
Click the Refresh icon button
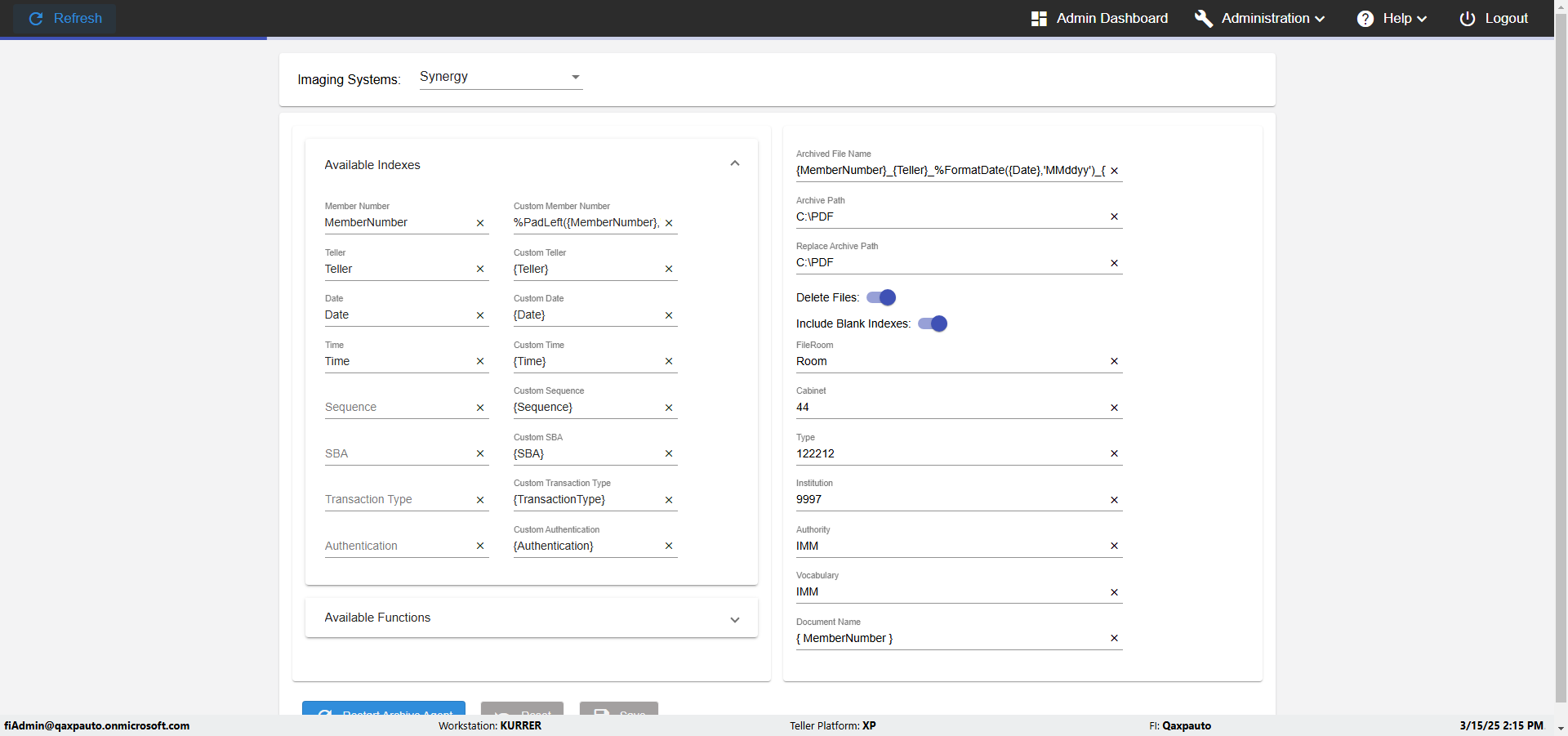pos(36,18)
